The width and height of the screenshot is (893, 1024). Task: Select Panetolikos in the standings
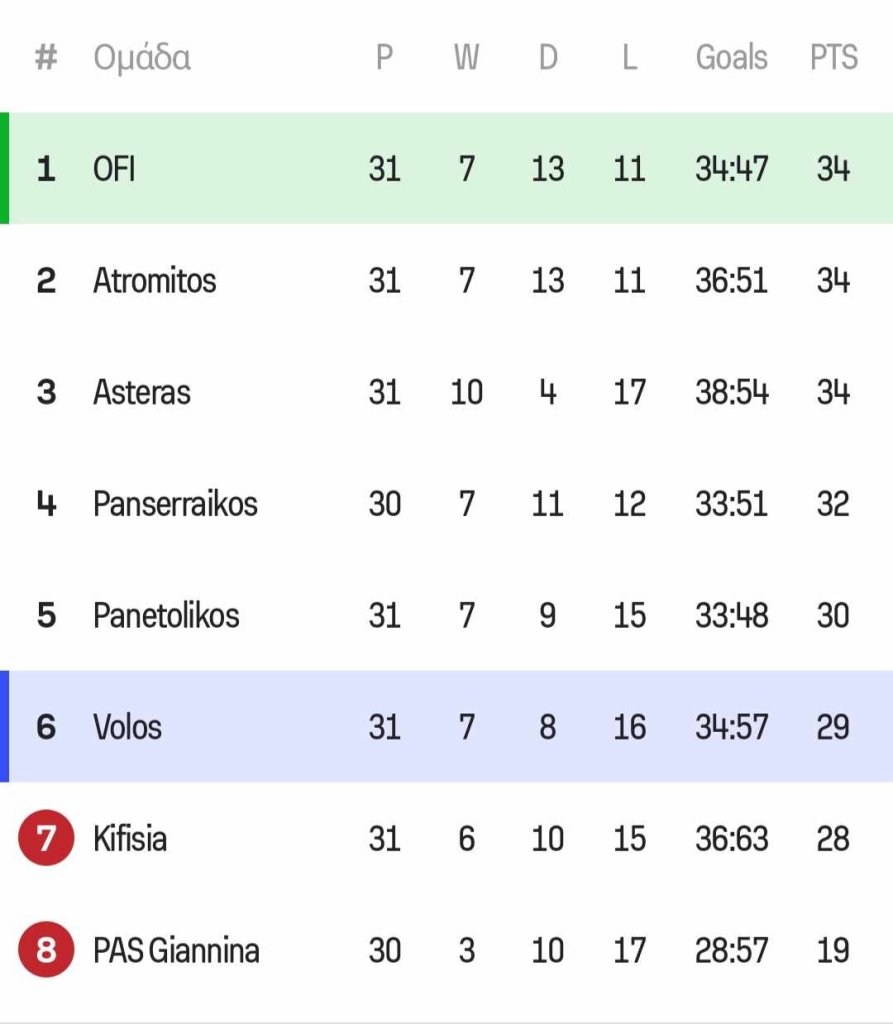pyautogui.click(x=166, y=615)
